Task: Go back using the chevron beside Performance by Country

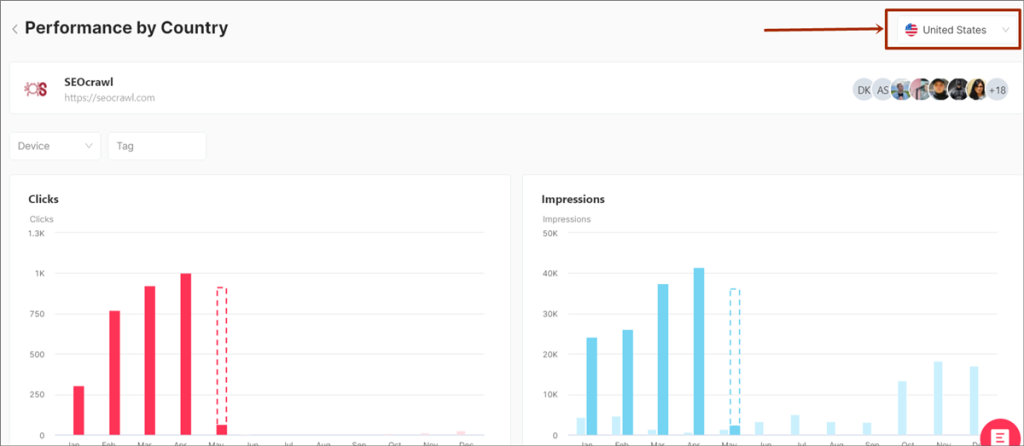Action: click(14, 29)
